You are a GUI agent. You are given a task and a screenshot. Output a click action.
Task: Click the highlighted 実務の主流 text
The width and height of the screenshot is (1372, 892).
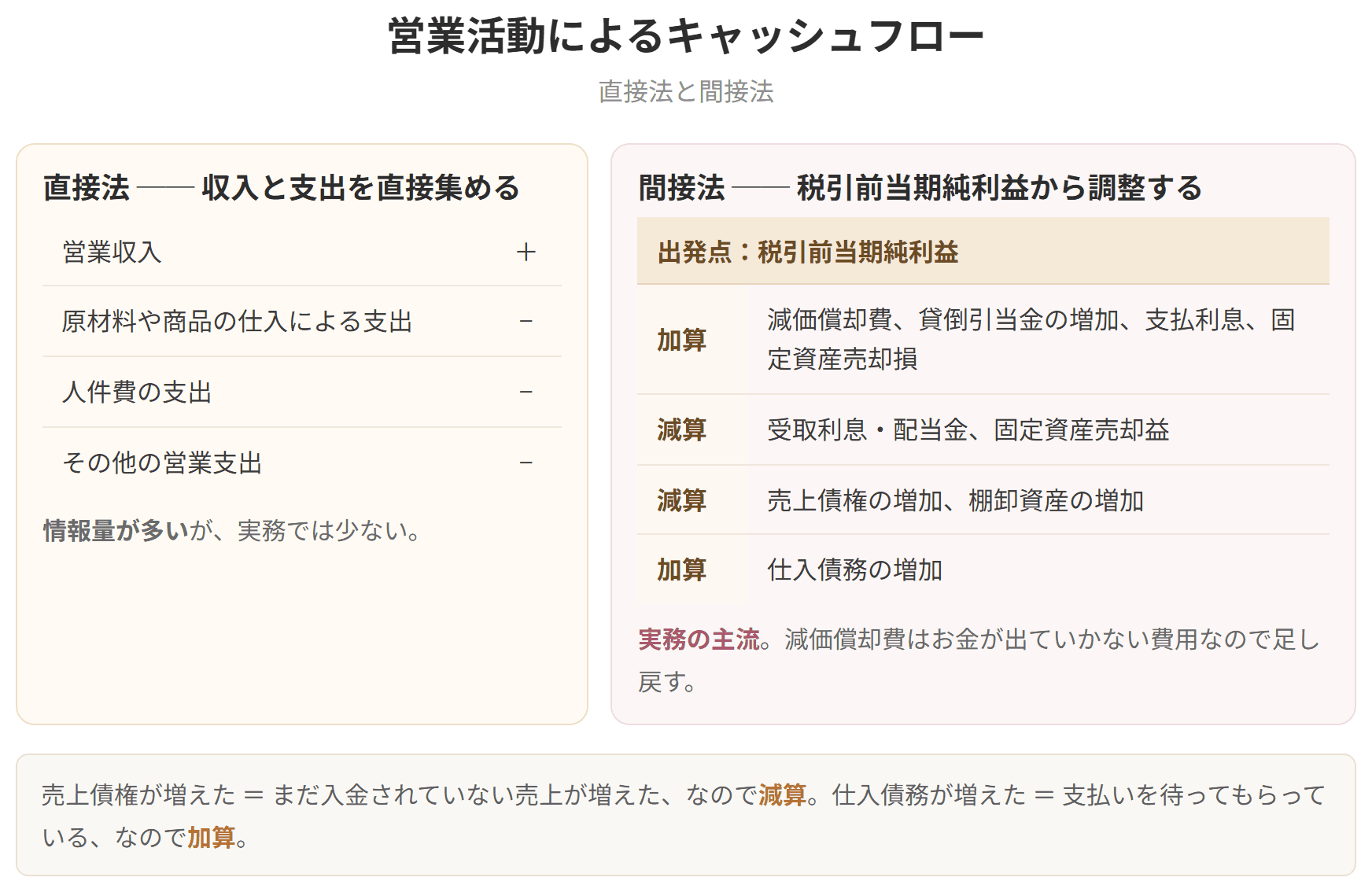point(699,640)
